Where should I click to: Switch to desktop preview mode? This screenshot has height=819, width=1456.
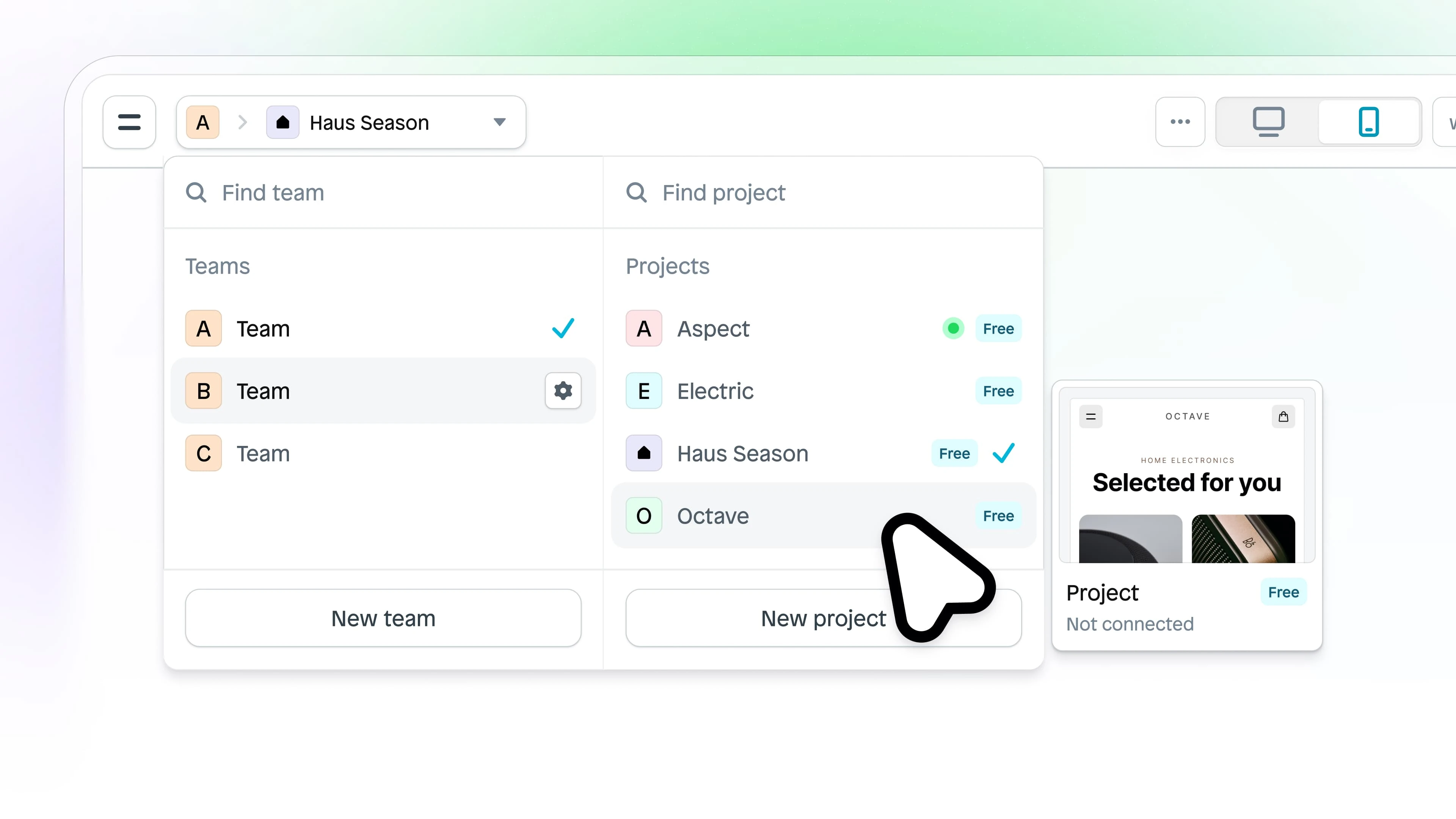pos(1268,122)
